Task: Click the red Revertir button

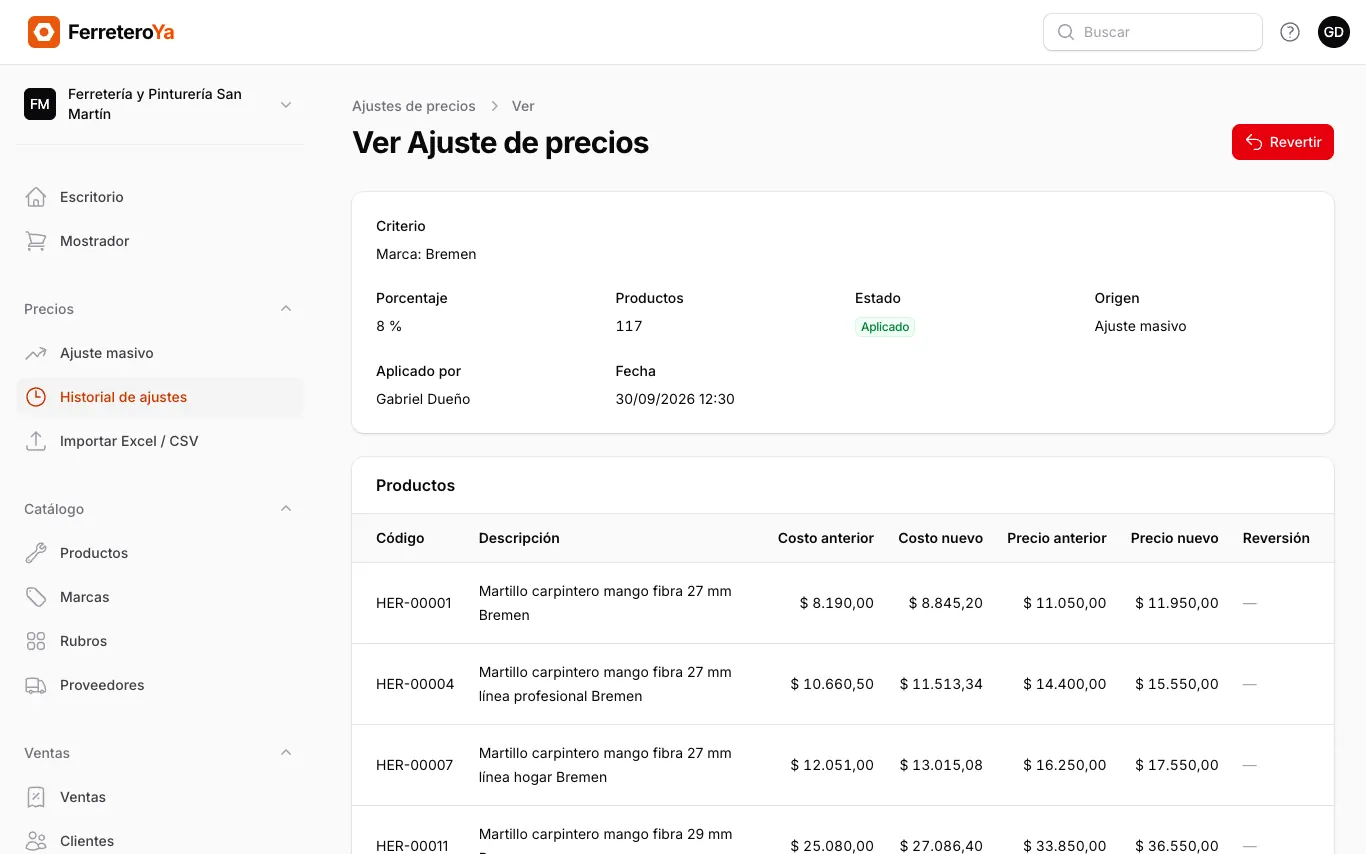Action: click(1283, 142)
